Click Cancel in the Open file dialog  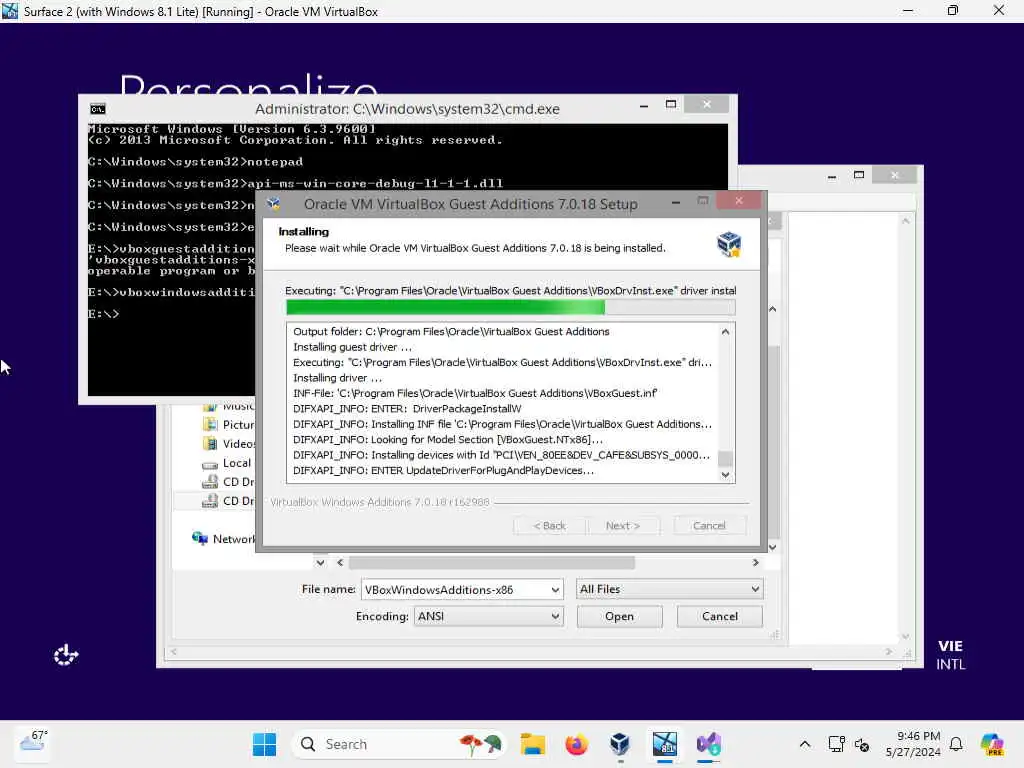[x=720, y=616]
